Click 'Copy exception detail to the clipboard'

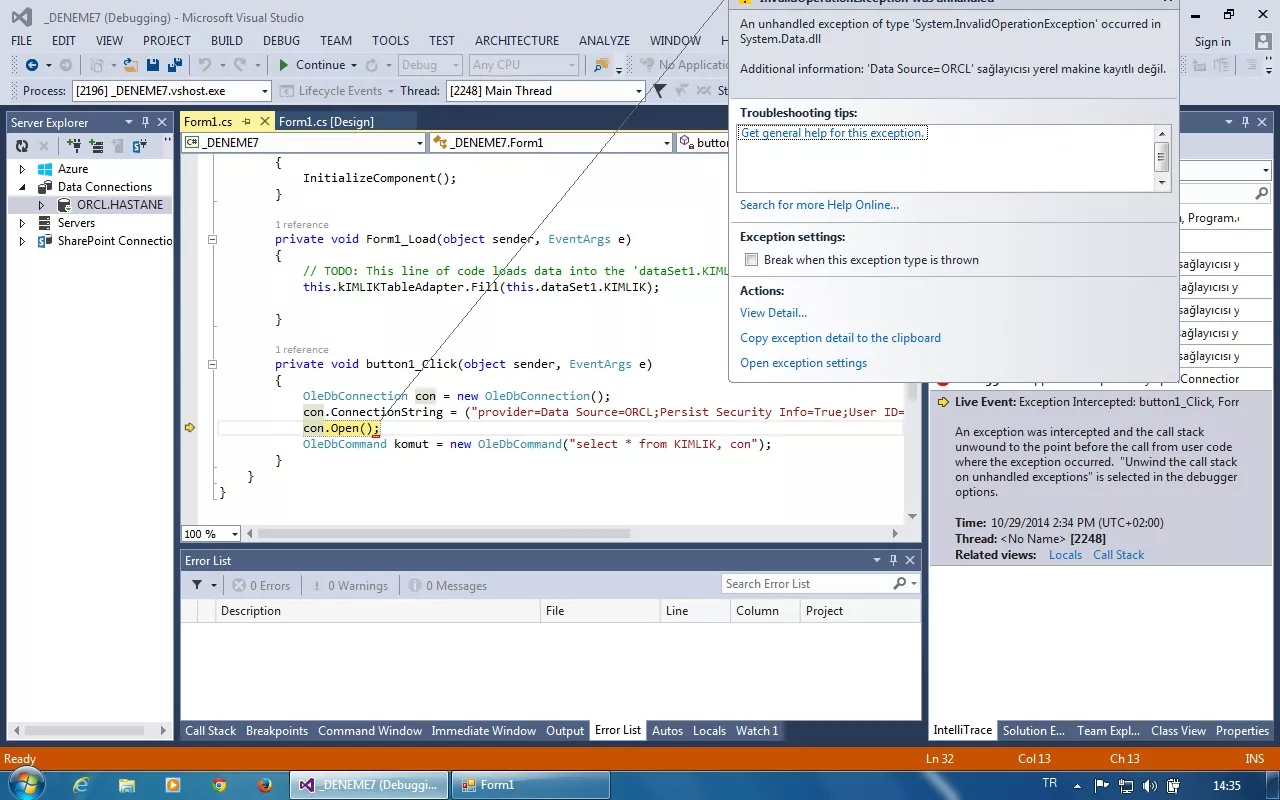pyautogui.click(x=840, y=338)
